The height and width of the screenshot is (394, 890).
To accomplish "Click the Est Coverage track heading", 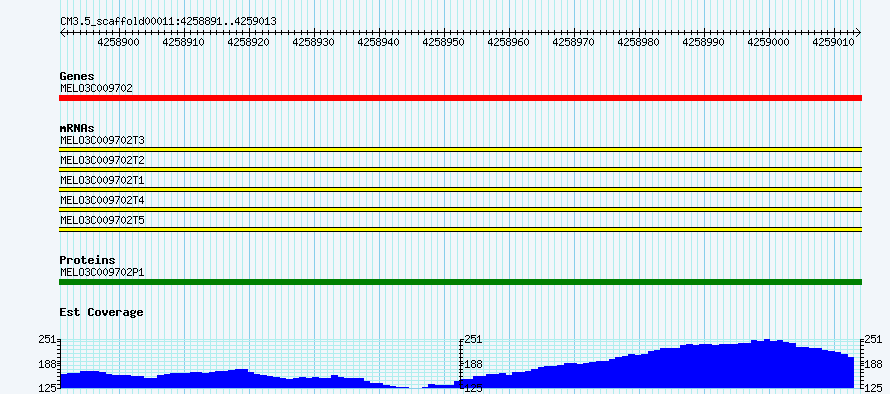I will click(x=101, y=312).
